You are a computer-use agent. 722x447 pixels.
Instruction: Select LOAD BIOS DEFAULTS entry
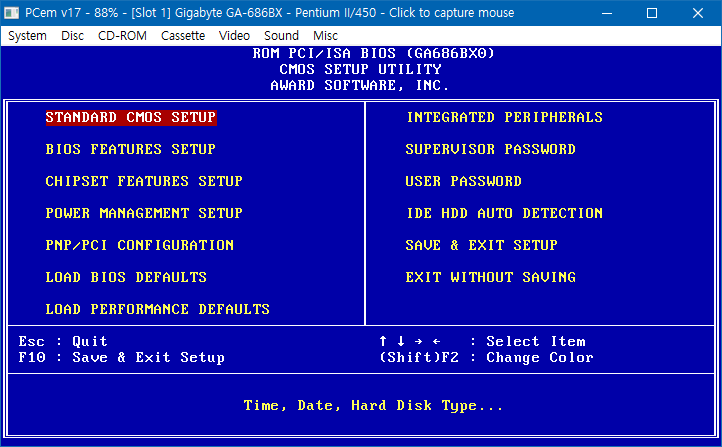[126, 277]
